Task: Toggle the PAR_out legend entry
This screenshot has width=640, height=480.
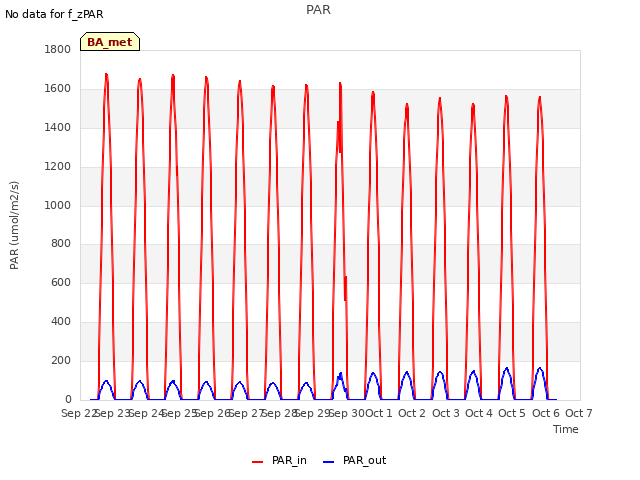Action: click(354, 460)
